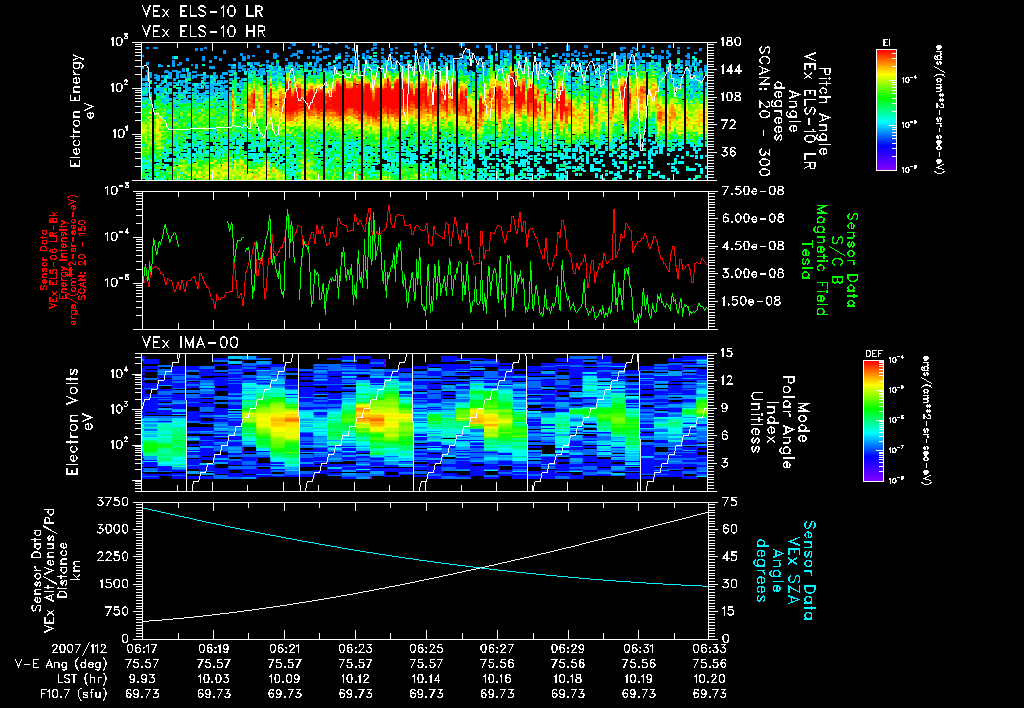Click the 6.00e-08 magnetic field tick

[751, 218]
